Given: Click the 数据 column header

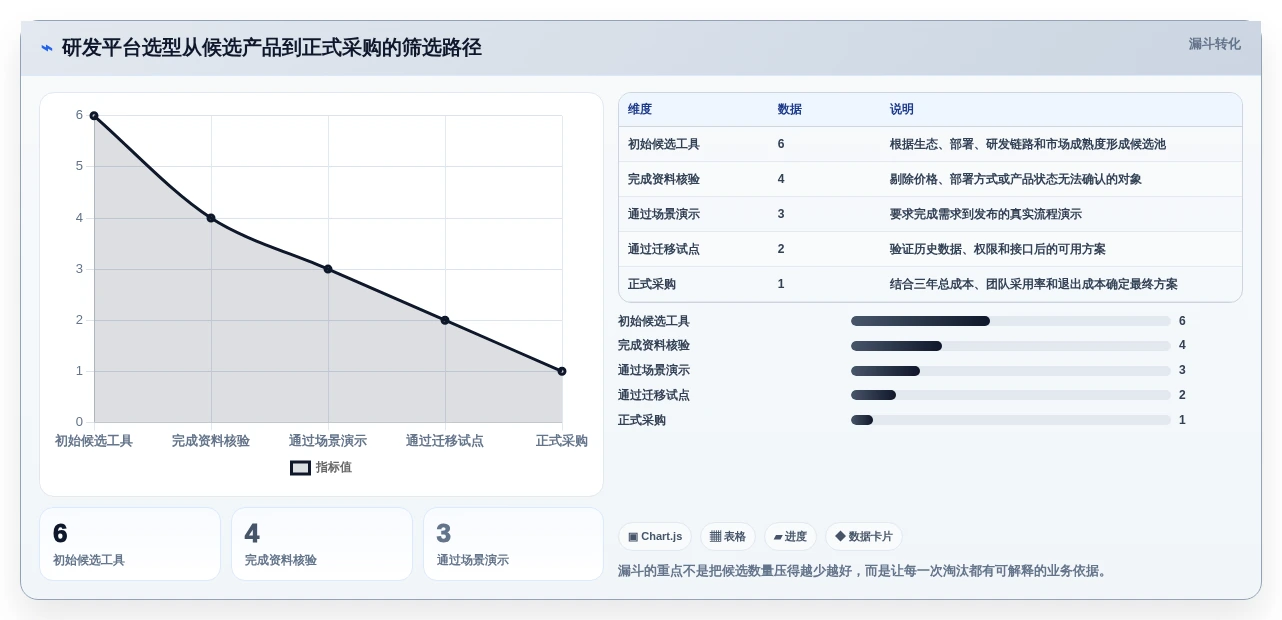Looking at the screenshot, I should pyautogui.click(x=790, y=109).
